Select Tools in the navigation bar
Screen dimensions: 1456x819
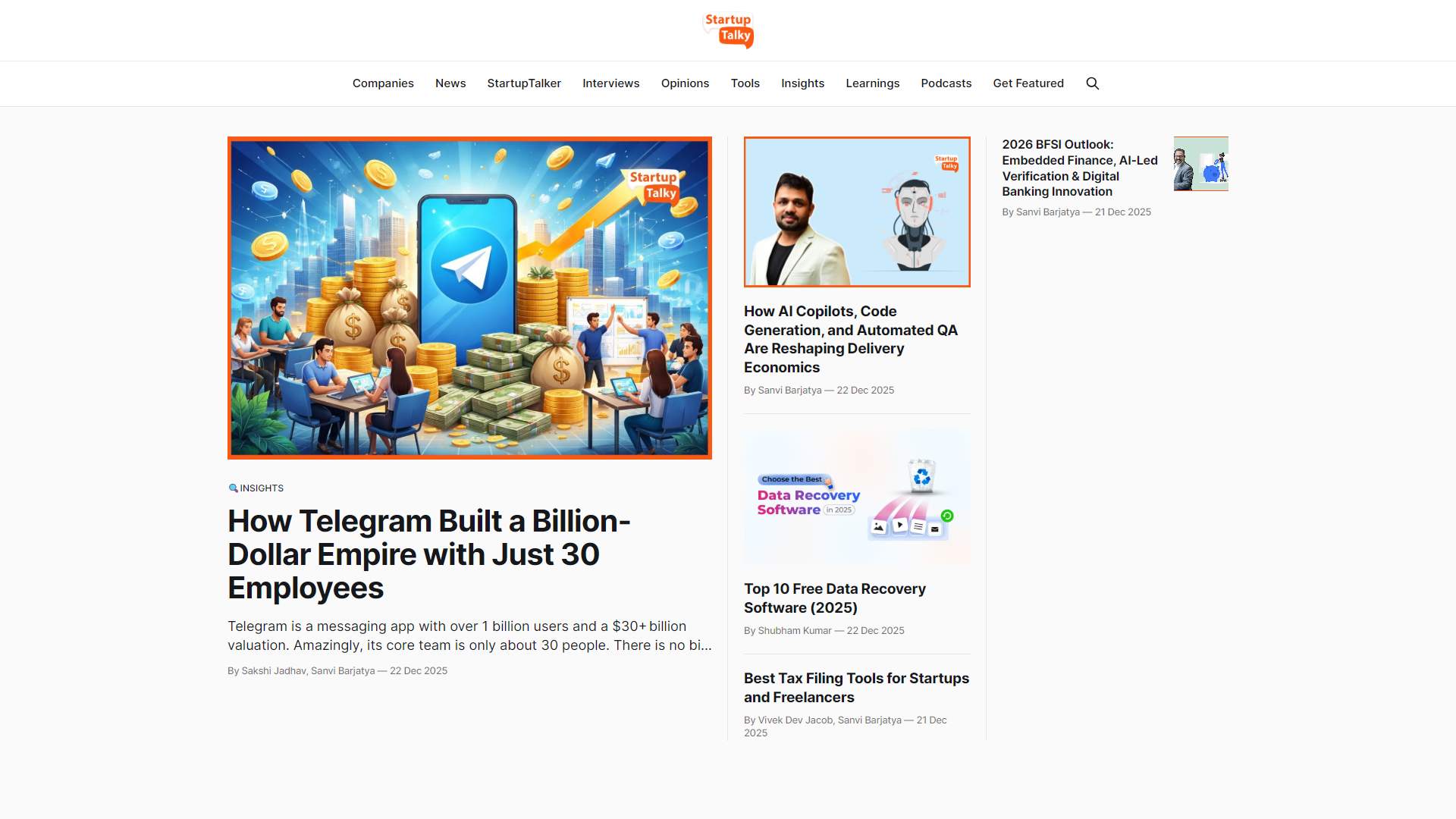745,83
